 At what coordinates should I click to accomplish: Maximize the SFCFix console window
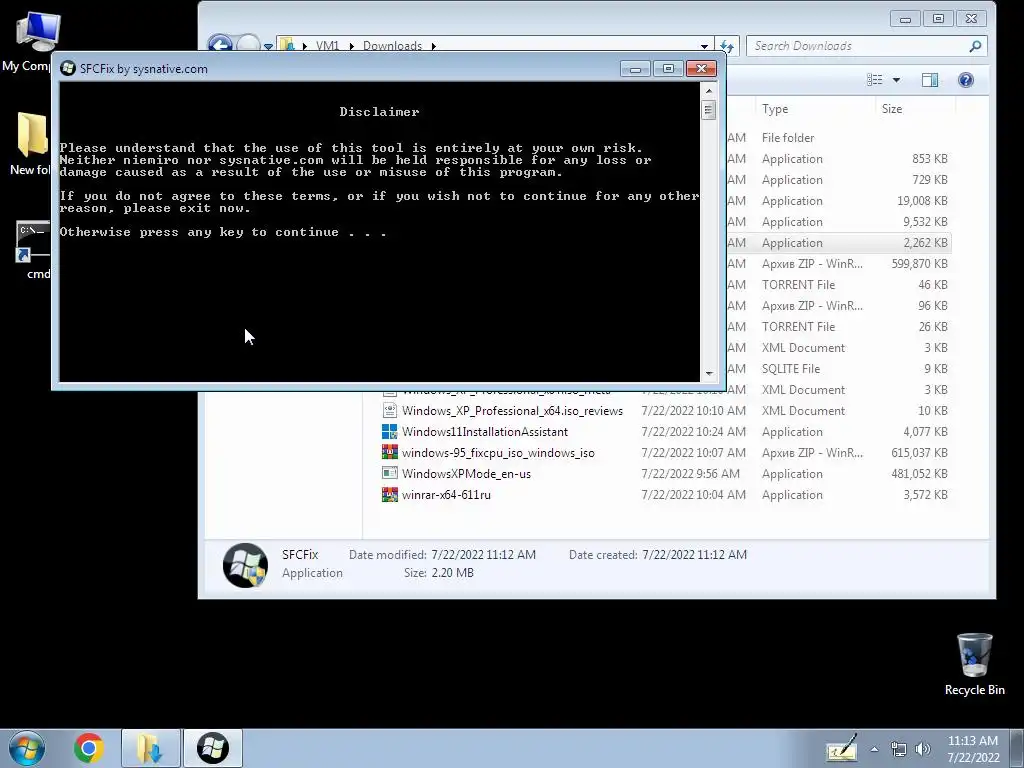pyautogui.click(x=667, y=69)
